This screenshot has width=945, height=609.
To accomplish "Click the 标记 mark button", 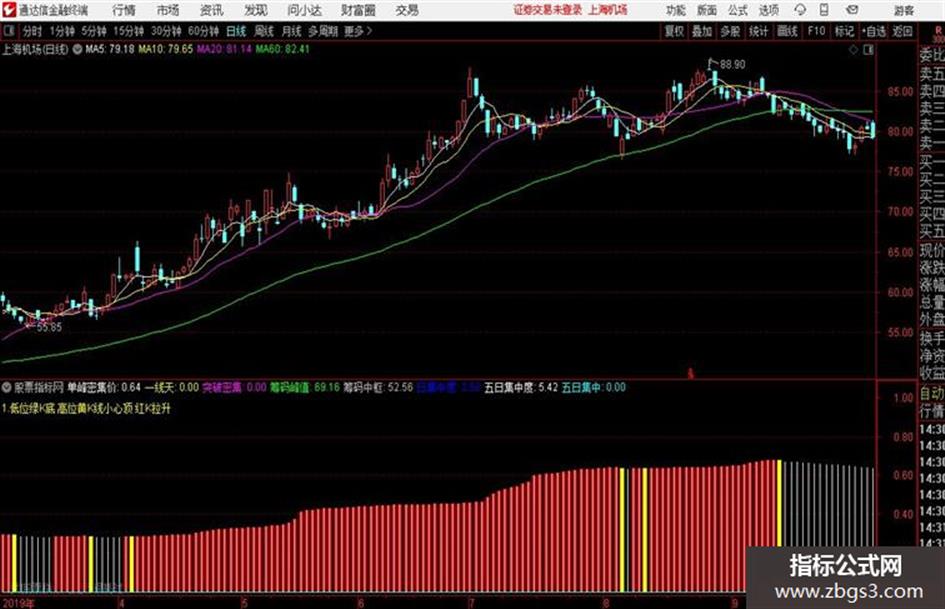I will (844, 31).
